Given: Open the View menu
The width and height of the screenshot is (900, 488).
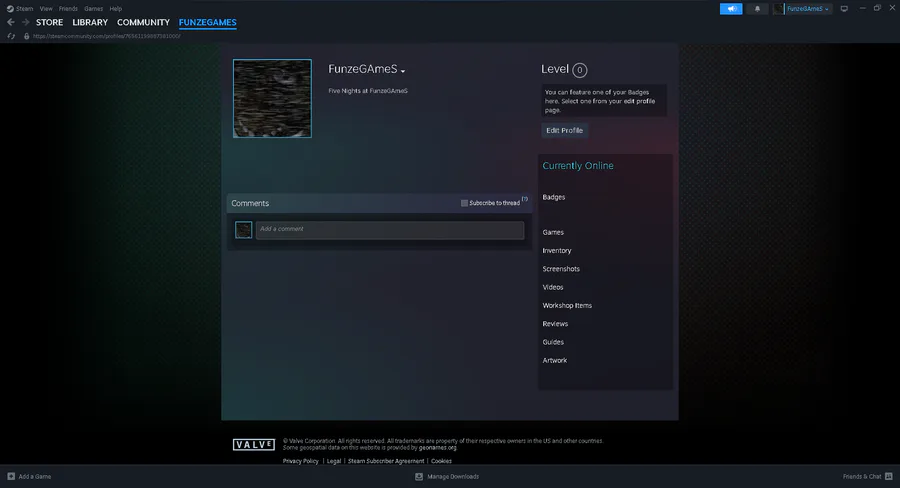Looking at the screenshot, I should pos(46,9).
